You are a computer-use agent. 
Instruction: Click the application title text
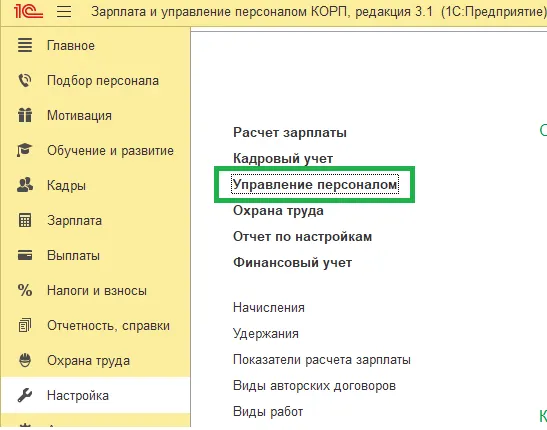pos(319,12)
